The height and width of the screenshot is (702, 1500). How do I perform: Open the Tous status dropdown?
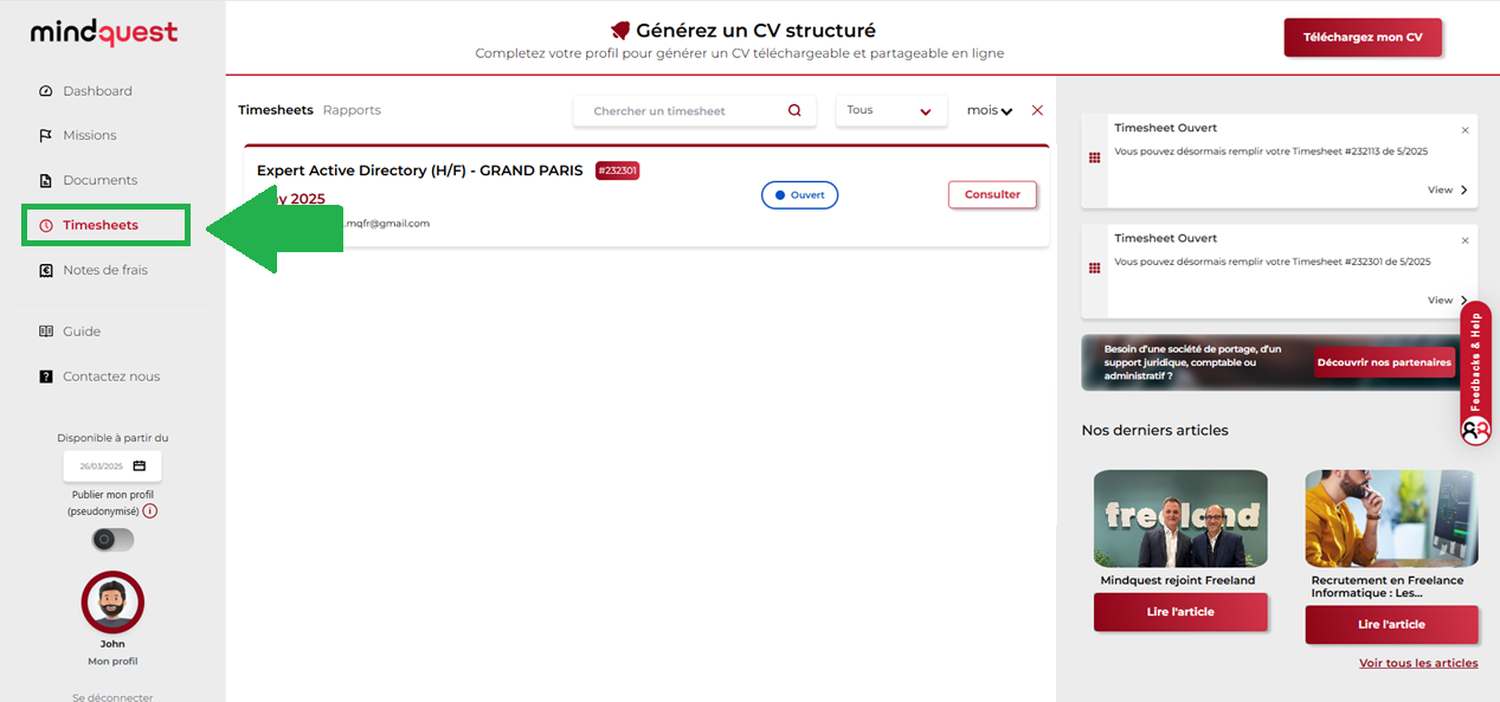(x=891, y=111)
